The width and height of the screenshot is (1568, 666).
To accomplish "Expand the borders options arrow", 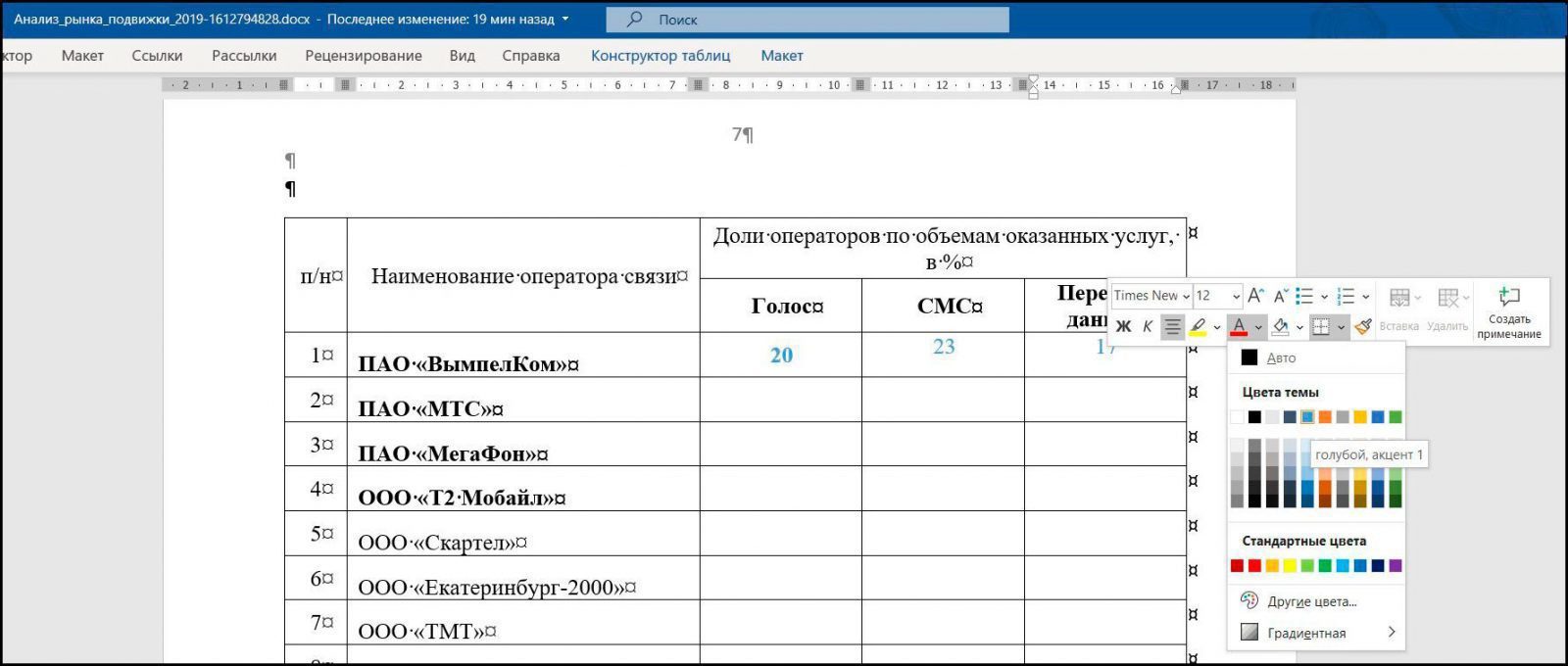I will click(x=1341, y=327).
